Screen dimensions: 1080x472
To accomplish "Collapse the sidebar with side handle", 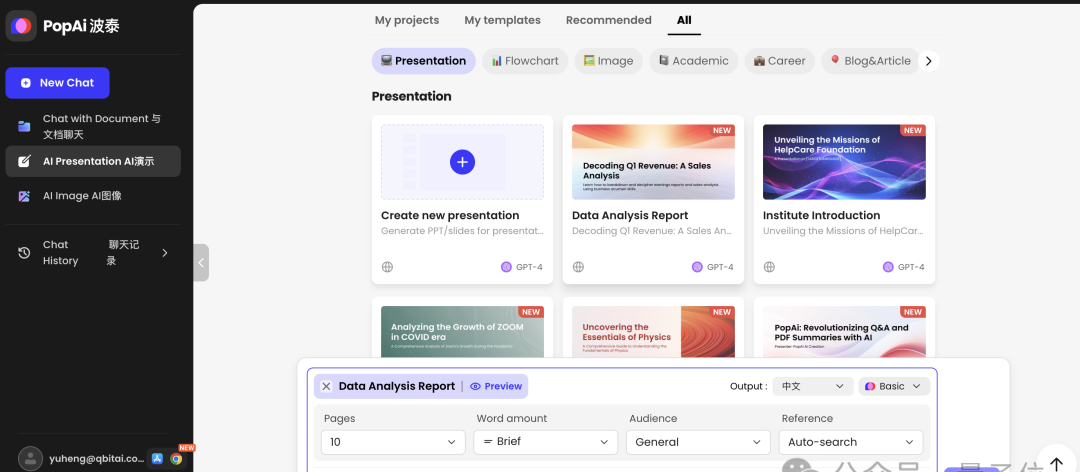I will click(200, 263).
